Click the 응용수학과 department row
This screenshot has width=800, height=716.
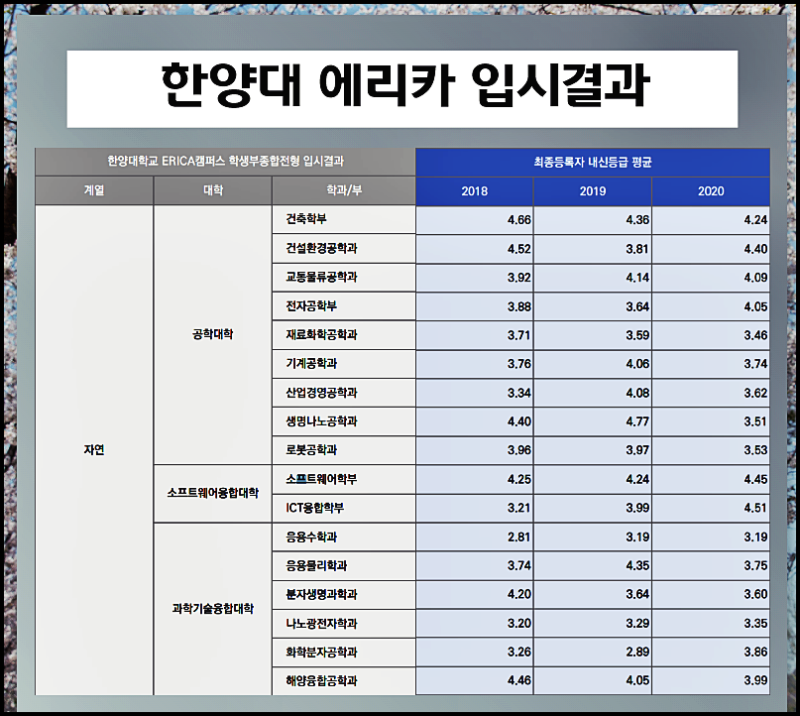pyautogui.click(x=344, y=537)
